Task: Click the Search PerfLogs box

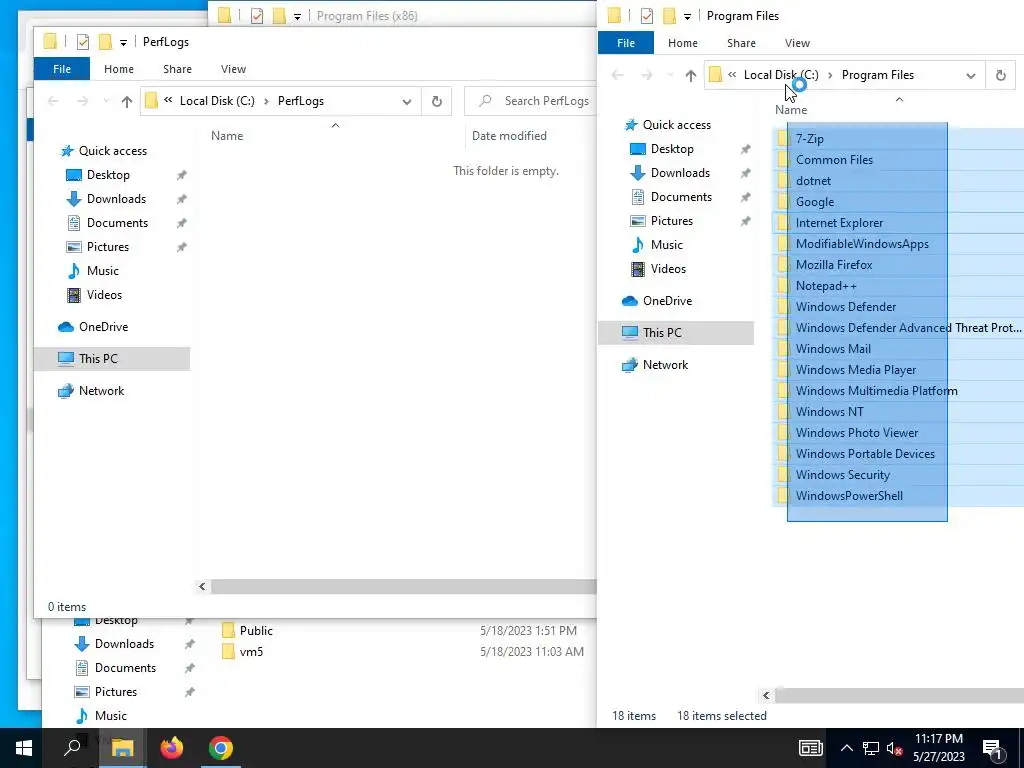Action: 530,101
